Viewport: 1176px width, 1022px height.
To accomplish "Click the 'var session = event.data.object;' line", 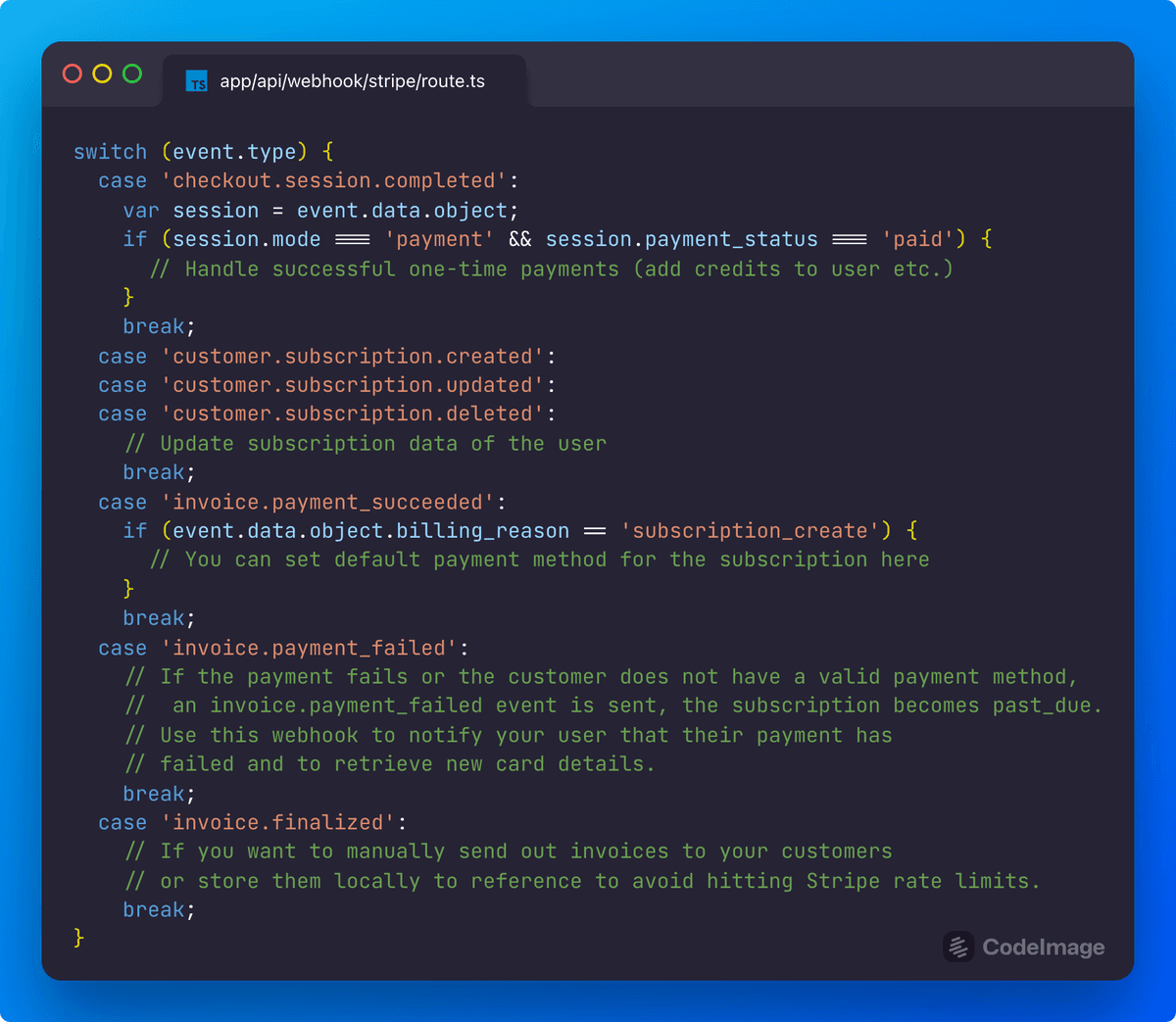I will tap(320, 211).
